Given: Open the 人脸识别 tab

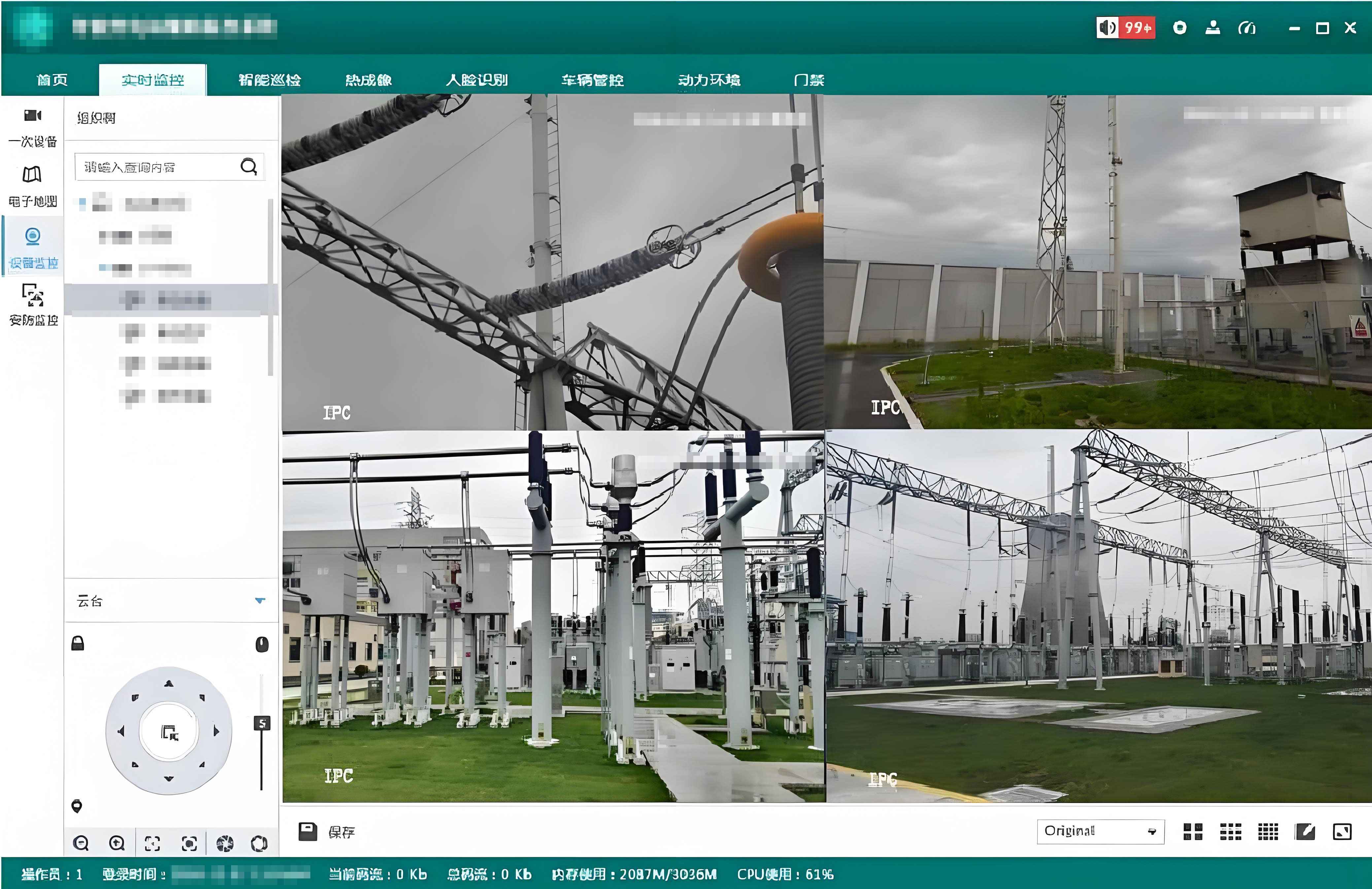Looking at the screenshot, I should coord(477,80).
